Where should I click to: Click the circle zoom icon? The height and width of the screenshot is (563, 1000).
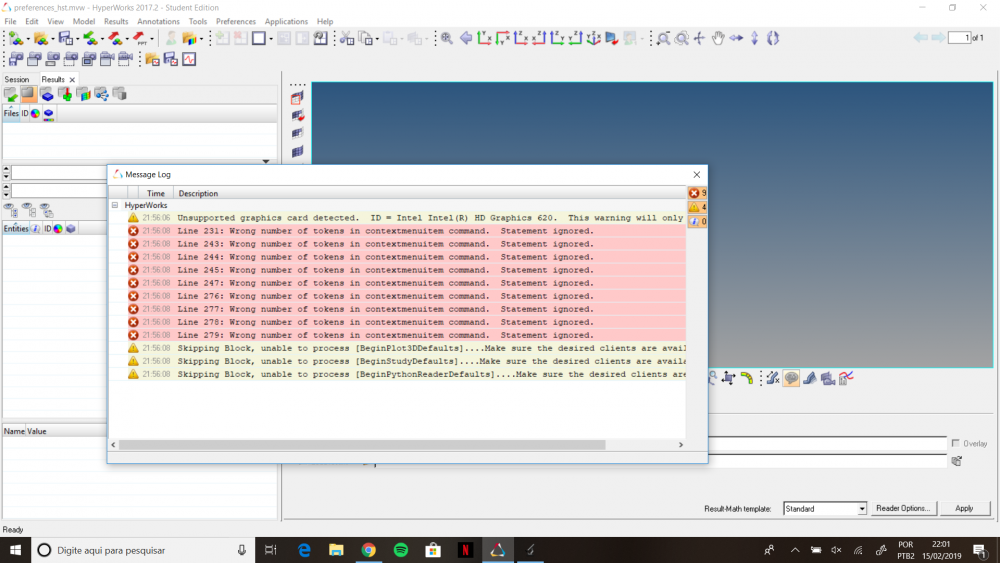click(681, 38)
